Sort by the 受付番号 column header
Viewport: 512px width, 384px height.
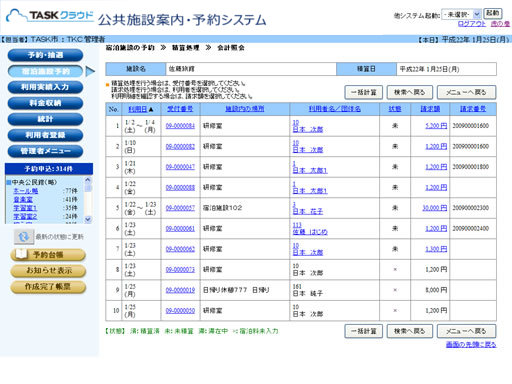coord(180,109)
